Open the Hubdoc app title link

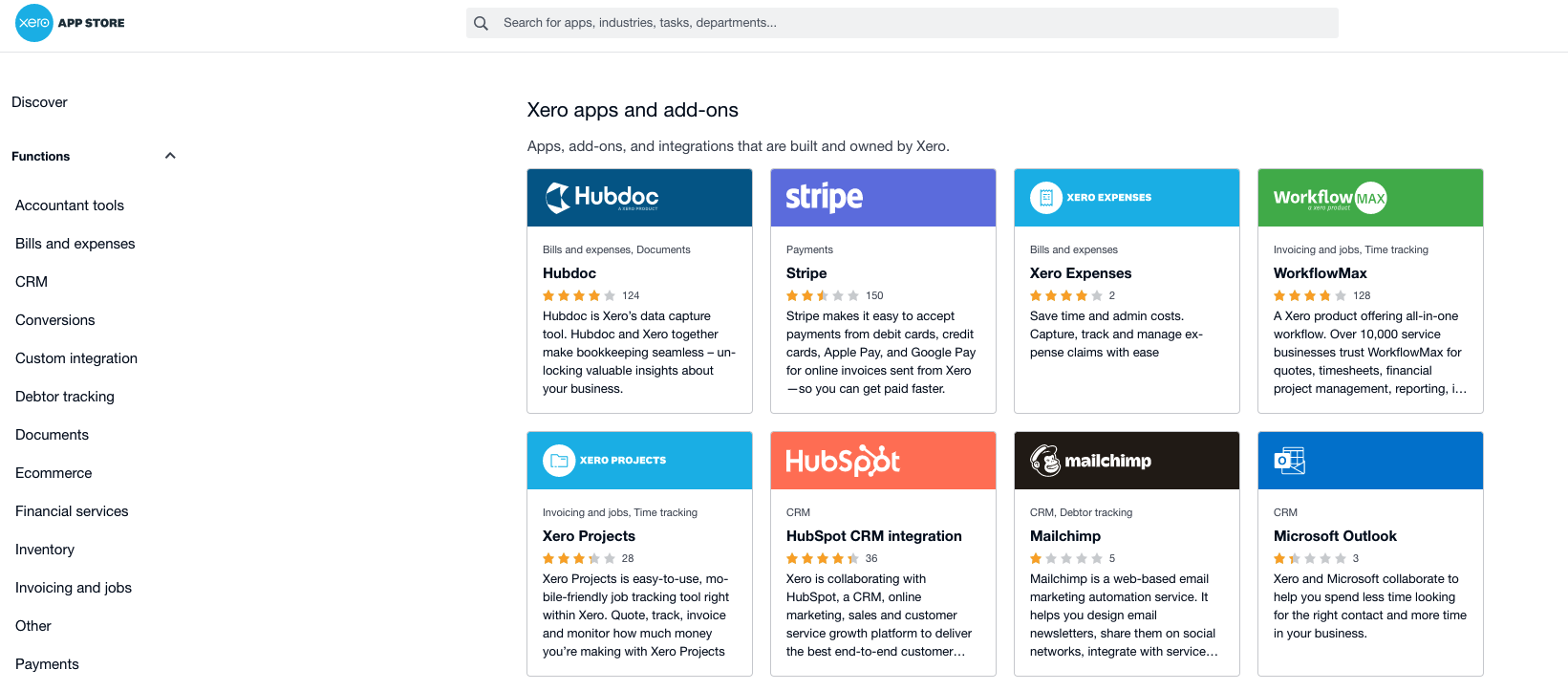(x=569, y=273)
